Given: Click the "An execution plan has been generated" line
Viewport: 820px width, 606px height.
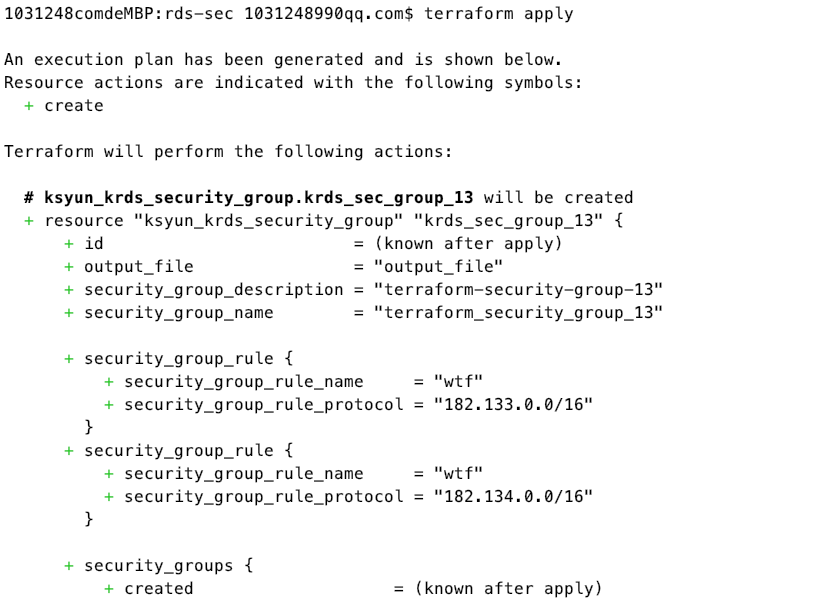Looking at the screenshot, I should 283,60.
